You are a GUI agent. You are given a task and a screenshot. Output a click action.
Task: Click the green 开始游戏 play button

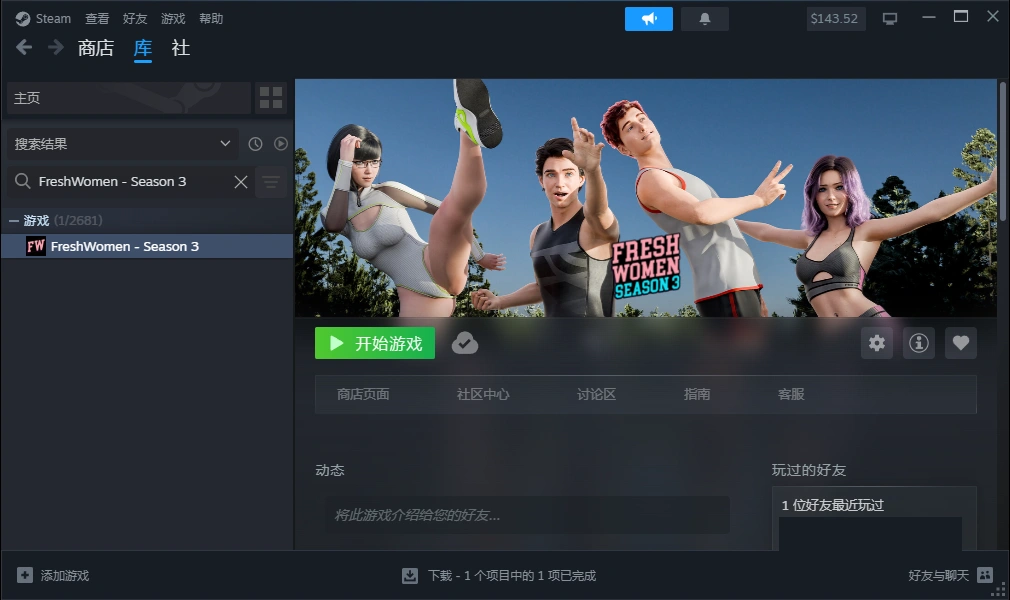pos(375,344)
